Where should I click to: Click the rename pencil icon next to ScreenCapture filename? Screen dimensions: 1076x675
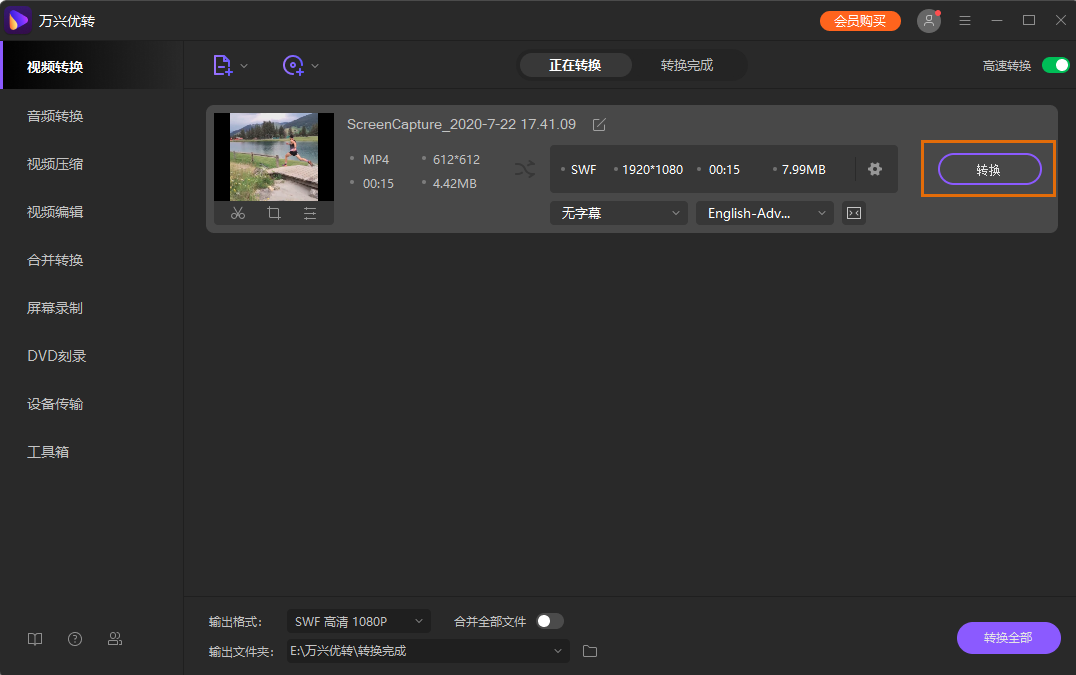tap(598, 124)
